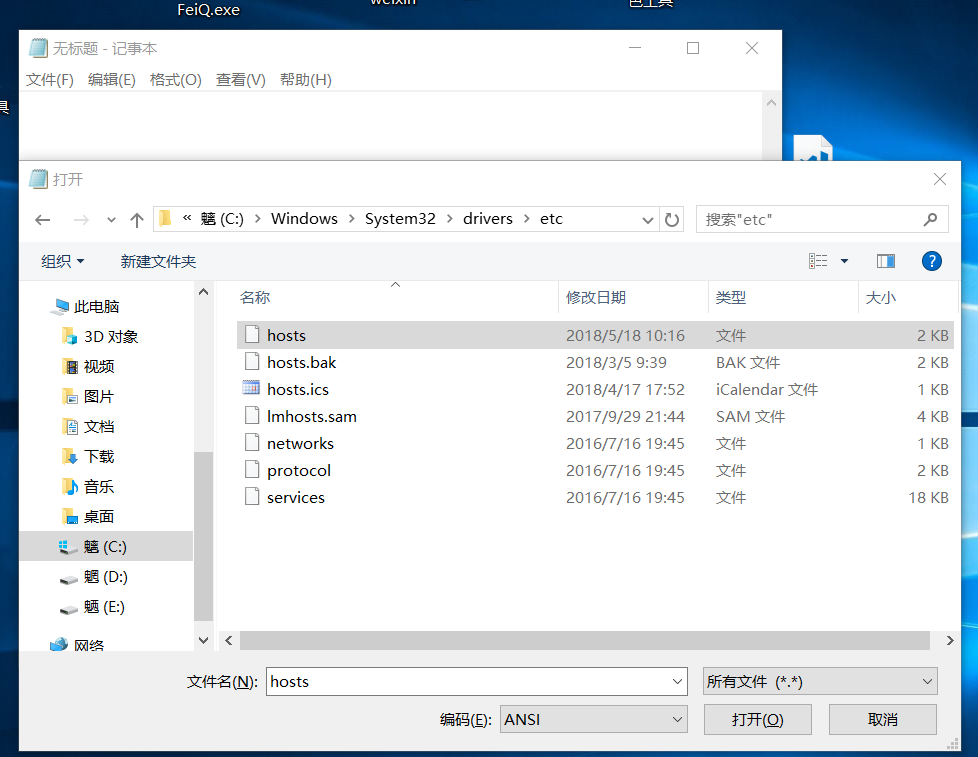Click the lmhosts.sam file name

click(x=312, y=417)
